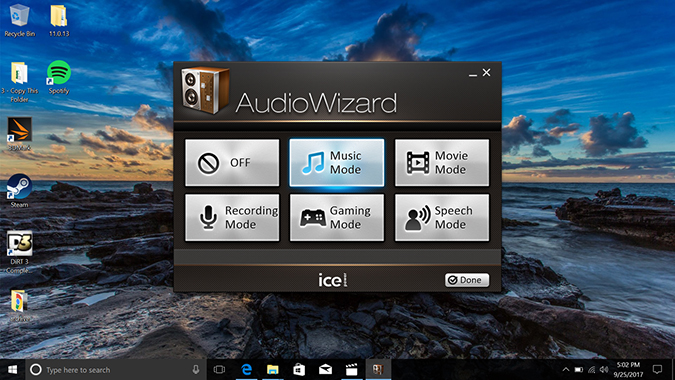This screenshot has width=675, height=380.
Task: Open Microsoft Edge from taskbar
Action: 246,370
